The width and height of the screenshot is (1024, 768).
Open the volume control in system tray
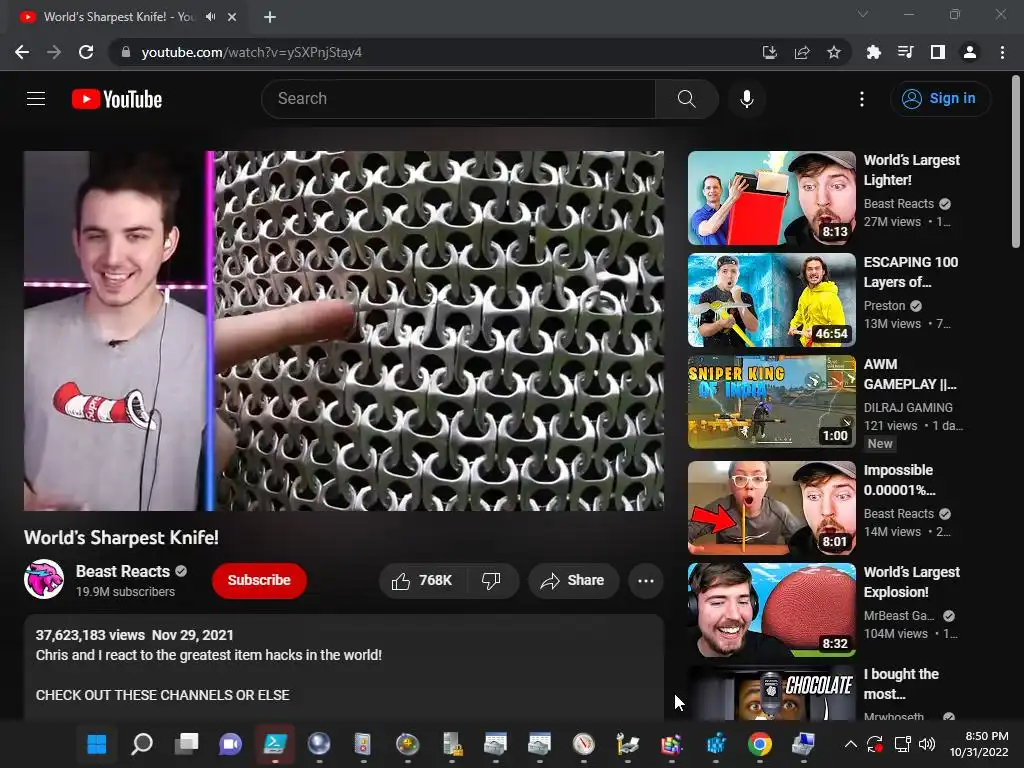coord(926,744)
